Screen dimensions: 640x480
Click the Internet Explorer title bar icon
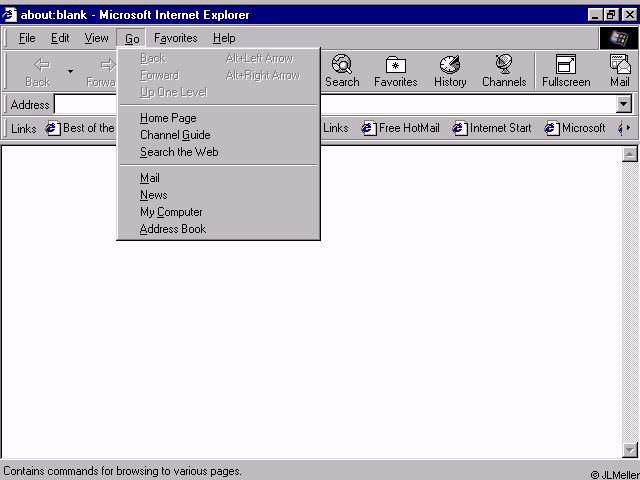9,15
